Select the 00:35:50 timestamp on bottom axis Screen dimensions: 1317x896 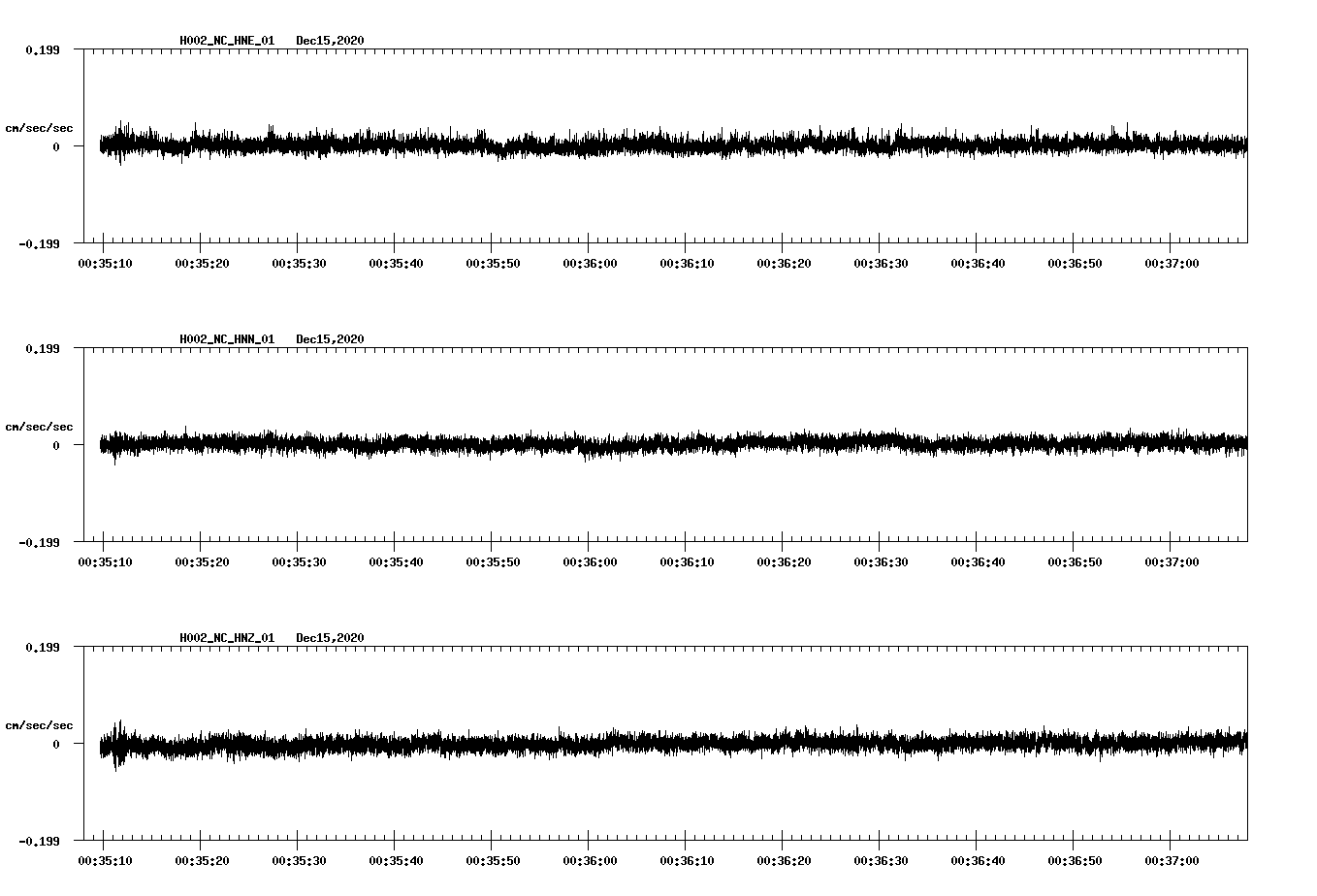(x=491, y=858)
